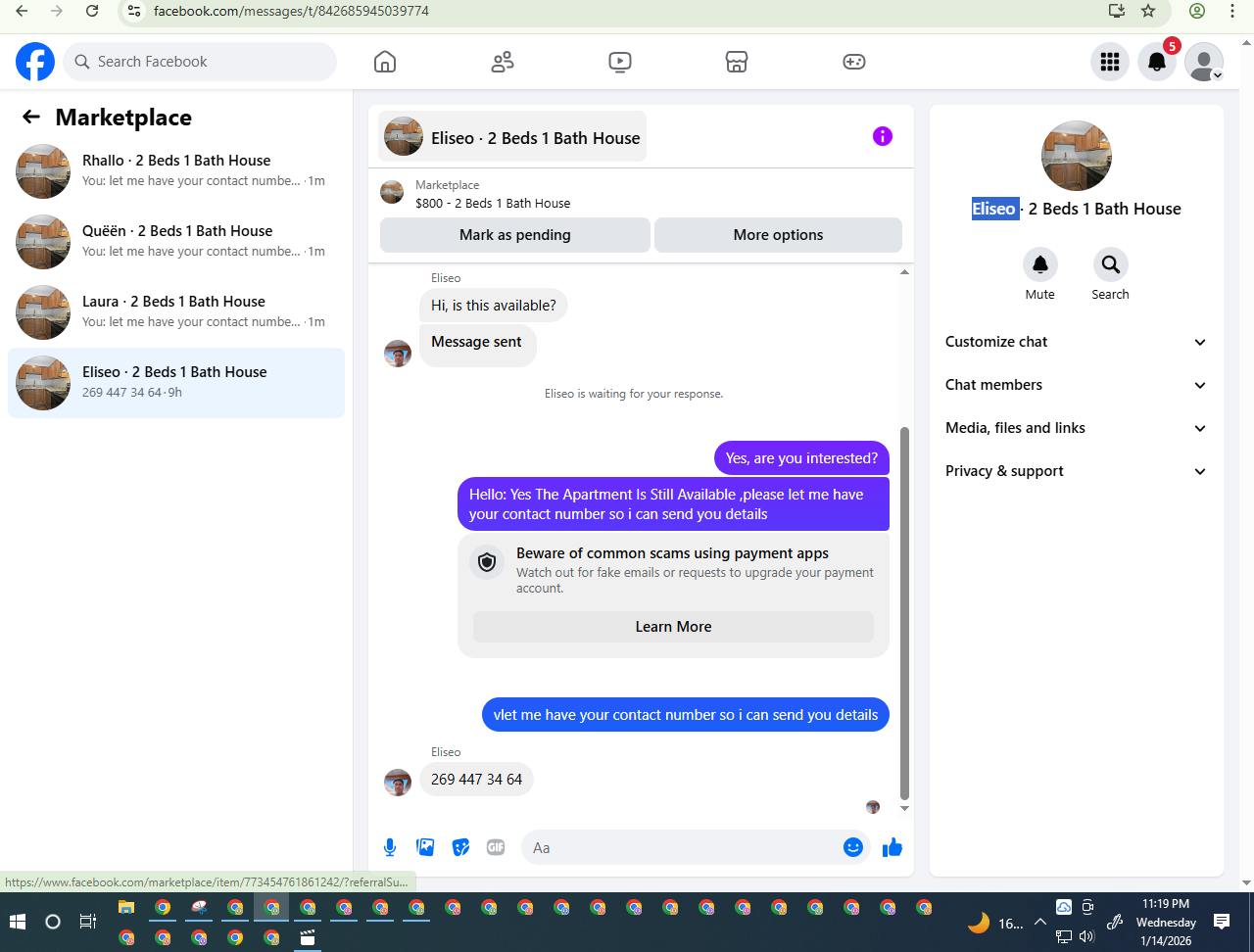
Task: Open the Windows notification center
Action: (x=1222, y=922)
